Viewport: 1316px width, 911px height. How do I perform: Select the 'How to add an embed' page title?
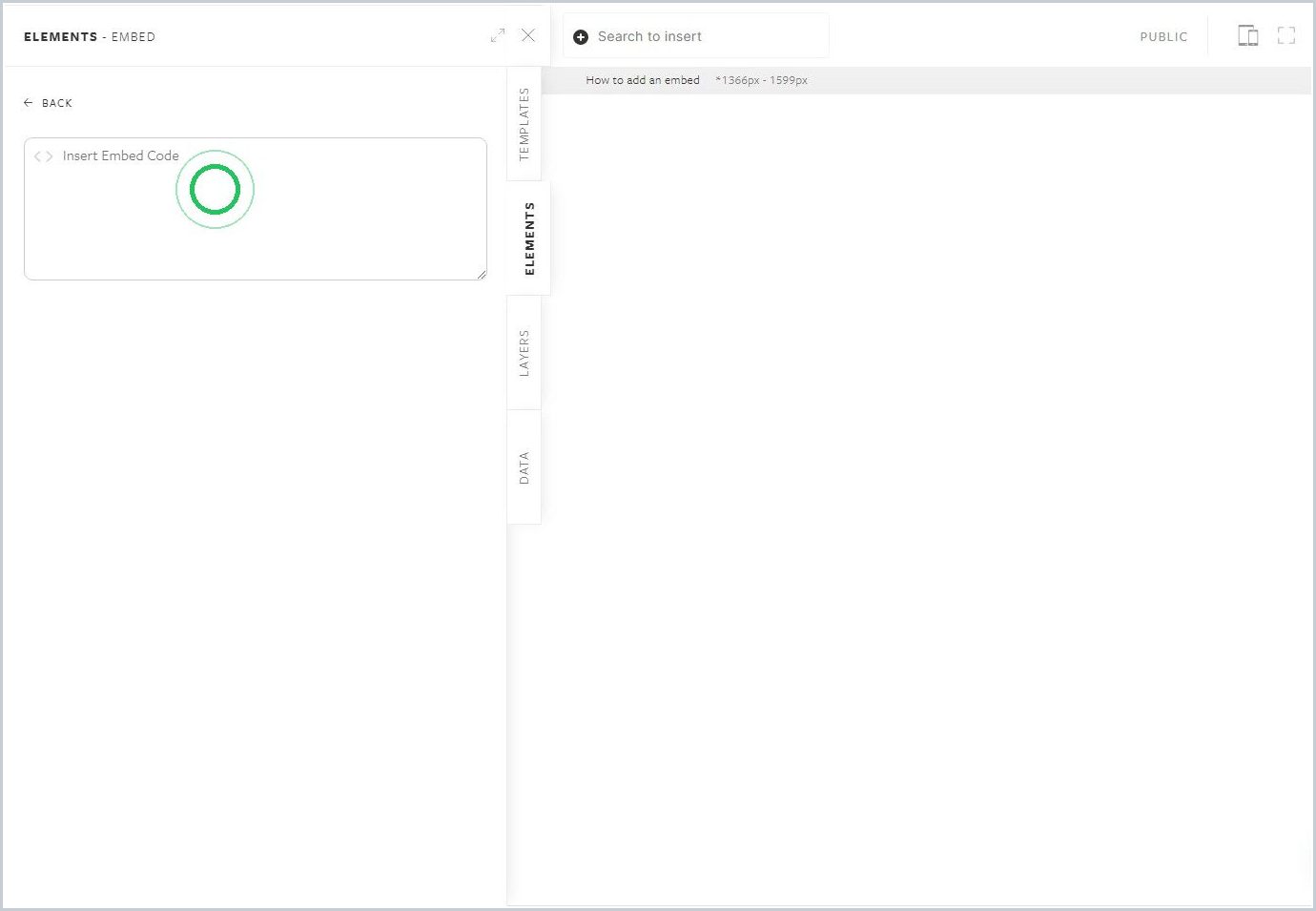pyautogui.click(x=643, y=80)
